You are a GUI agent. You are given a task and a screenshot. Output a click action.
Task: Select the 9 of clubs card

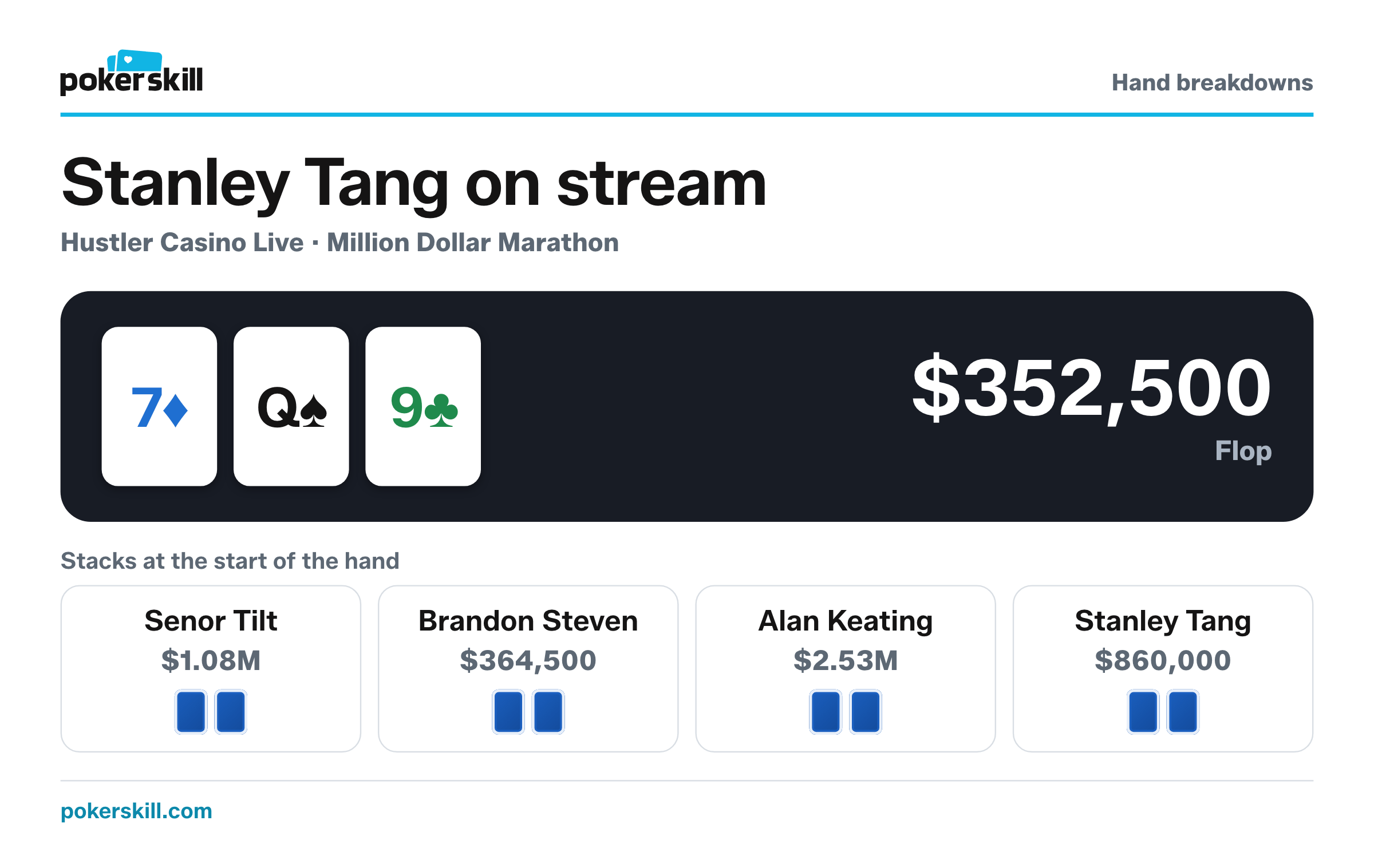(423, 406)
